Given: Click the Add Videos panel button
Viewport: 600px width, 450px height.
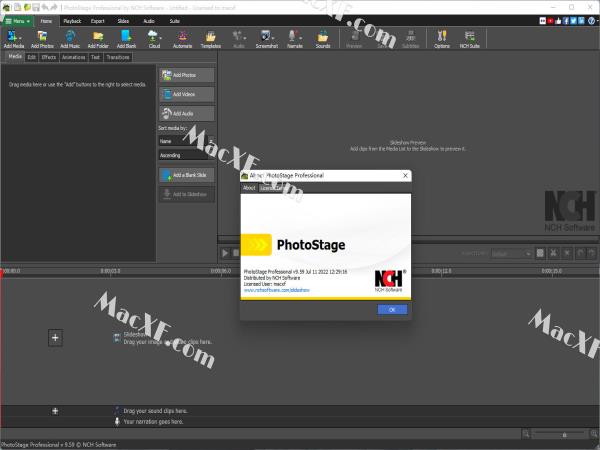Looking at the screenshot, I should [187, 94].
